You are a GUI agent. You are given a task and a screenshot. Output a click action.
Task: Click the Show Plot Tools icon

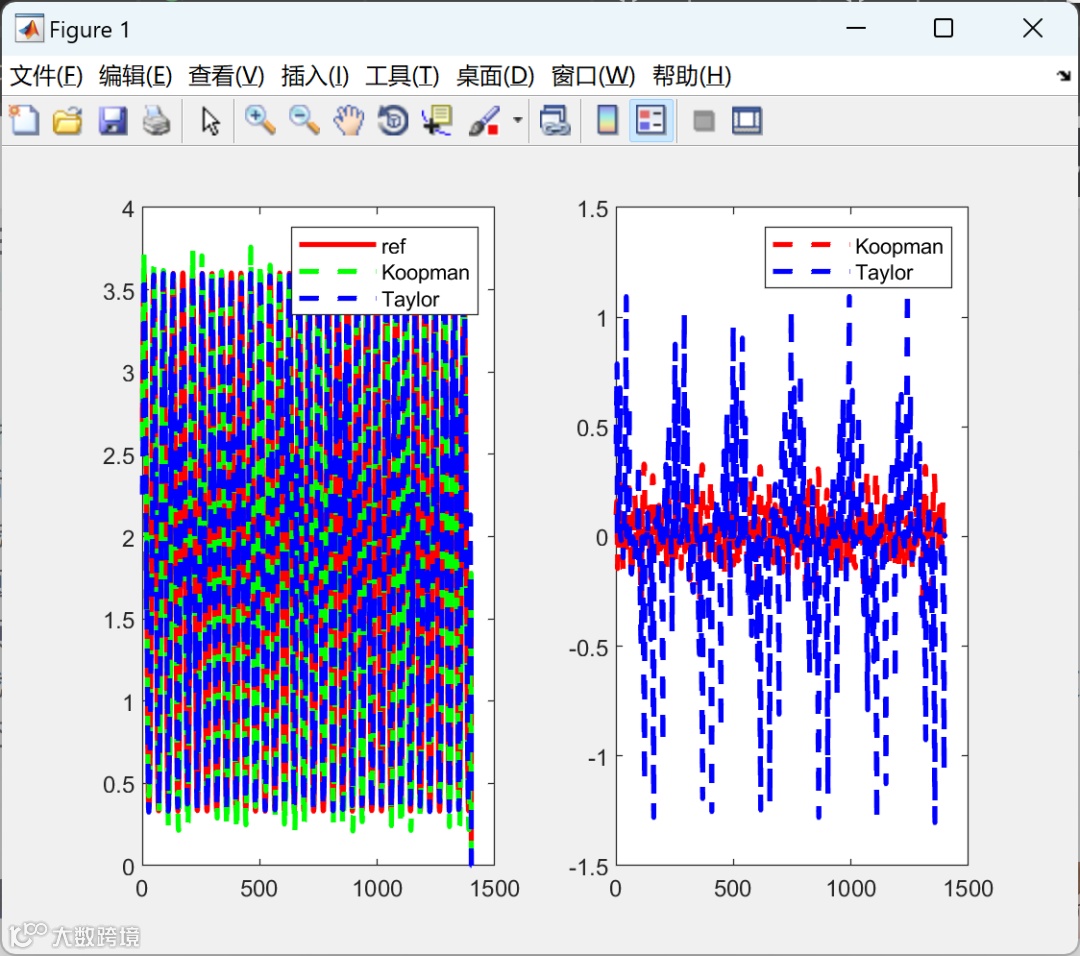coord(747,121)
